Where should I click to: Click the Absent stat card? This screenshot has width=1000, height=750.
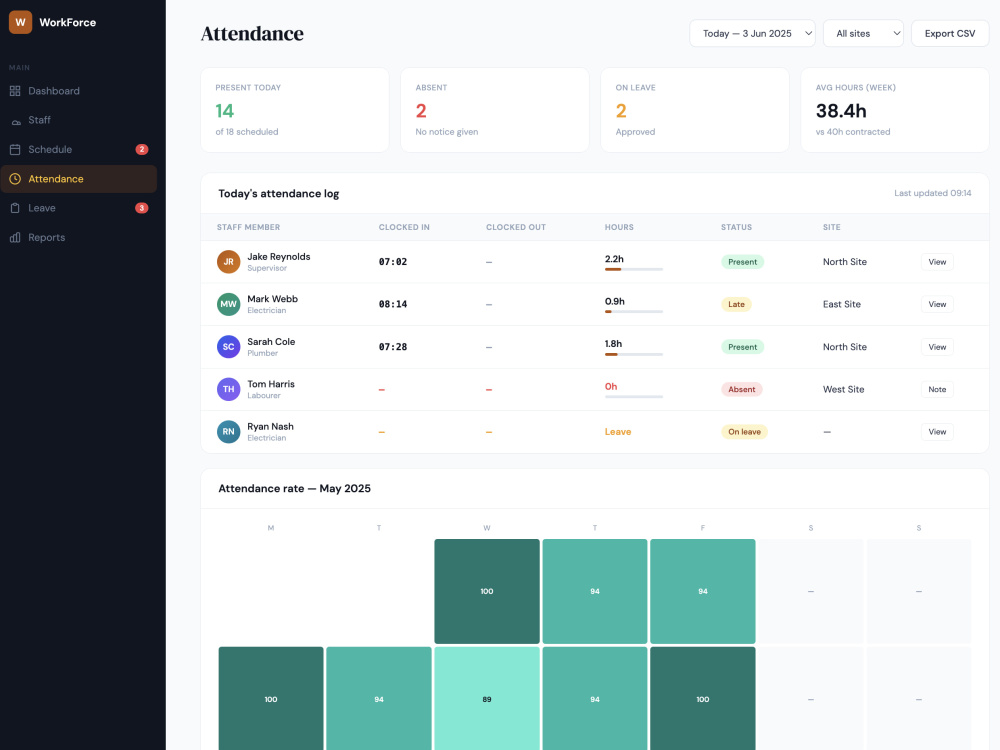(495, 110)
